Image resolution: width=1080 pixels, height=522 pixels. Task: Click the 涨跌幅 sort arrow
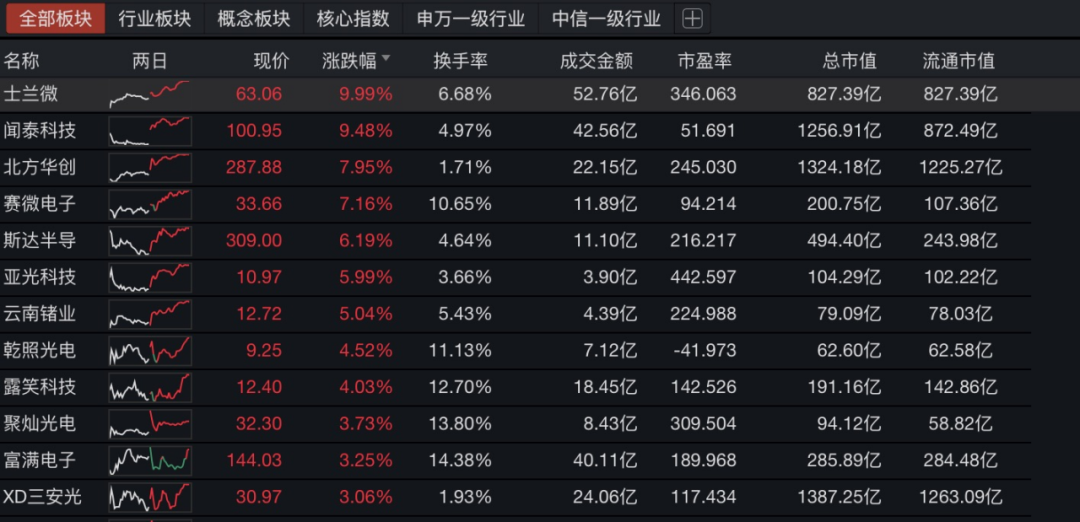(386, 60)
